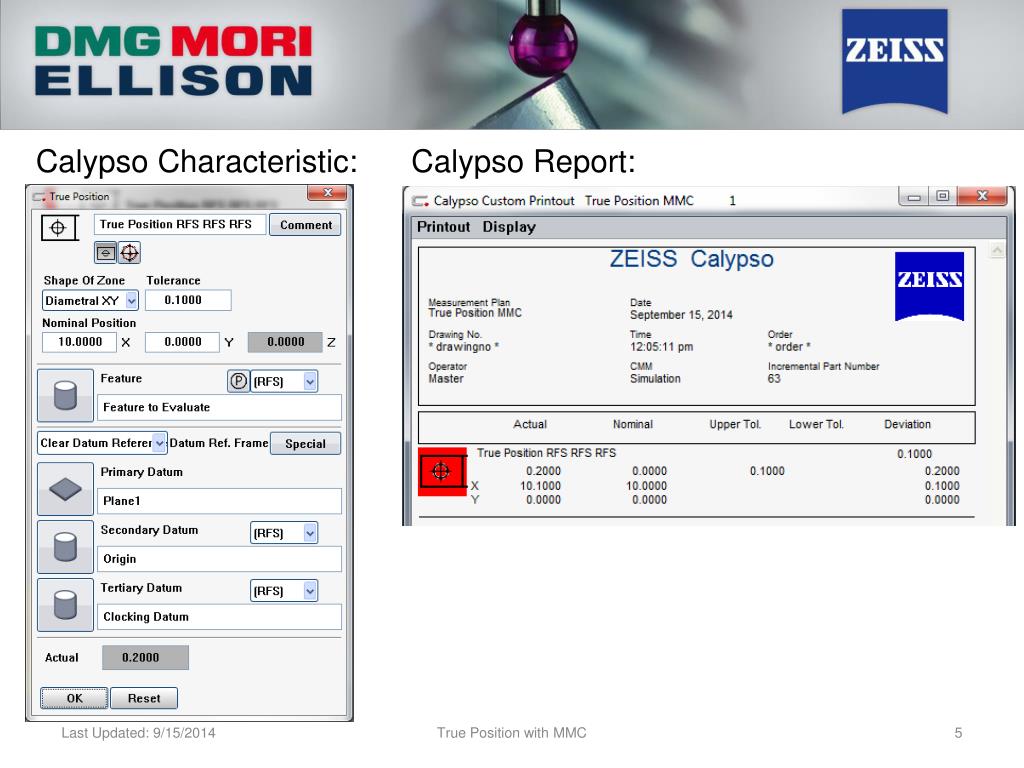Open the Printout menu
The width and height of the screenshot is (1024, 768).
pos(443,227)
